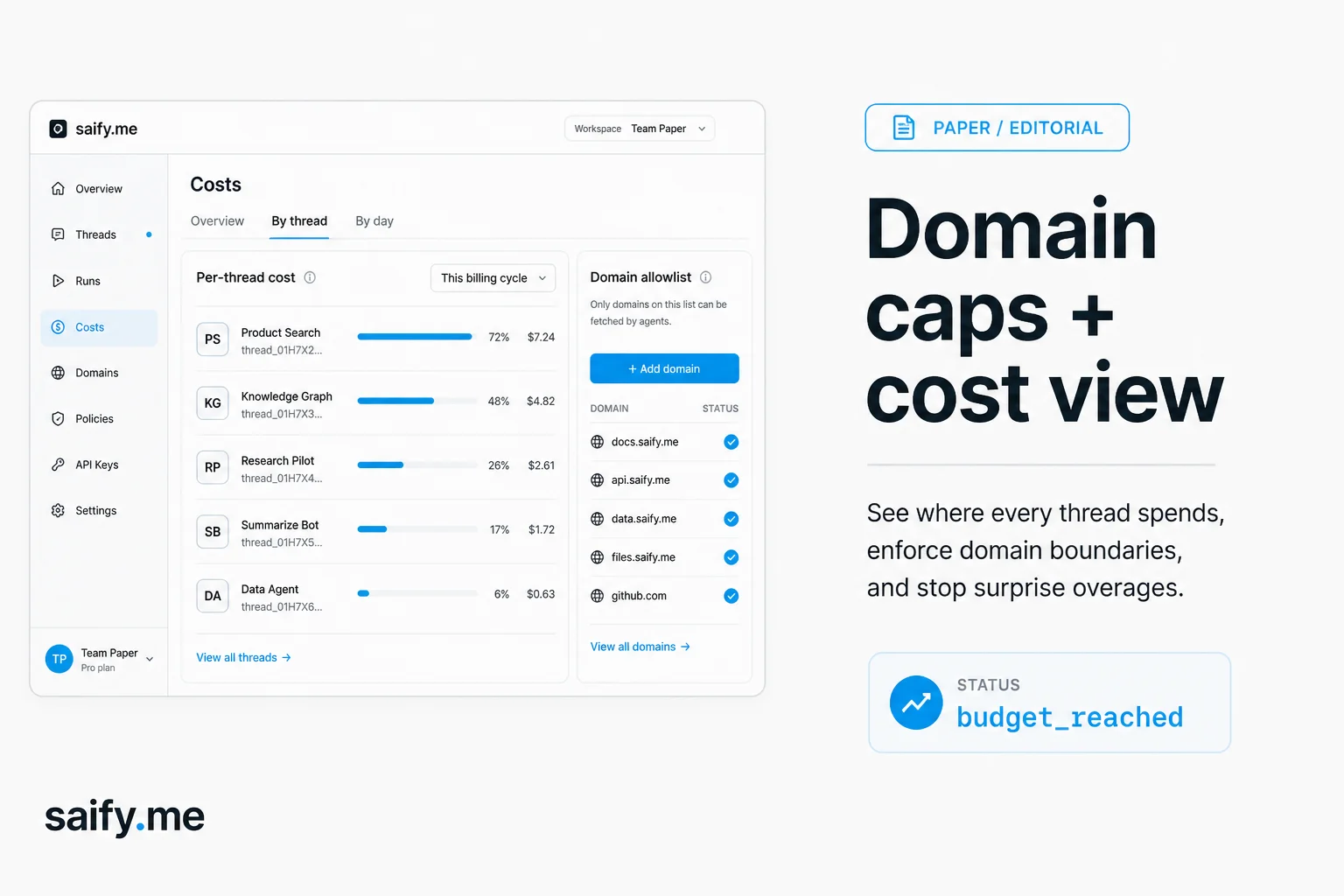Click the Paper / Editorial badge
1344x896 pixels.
pos(997,128)
